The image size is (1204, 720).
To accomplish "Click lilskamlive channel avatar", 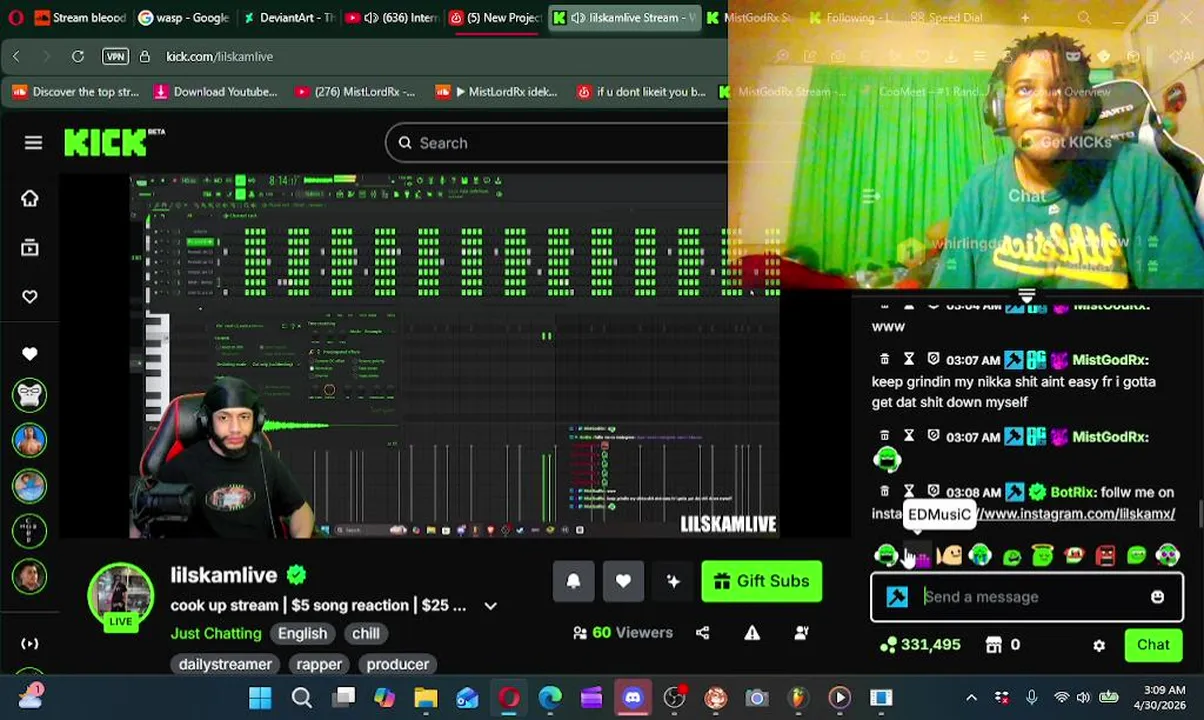I will pyautogui.click(x=121, y=596).
